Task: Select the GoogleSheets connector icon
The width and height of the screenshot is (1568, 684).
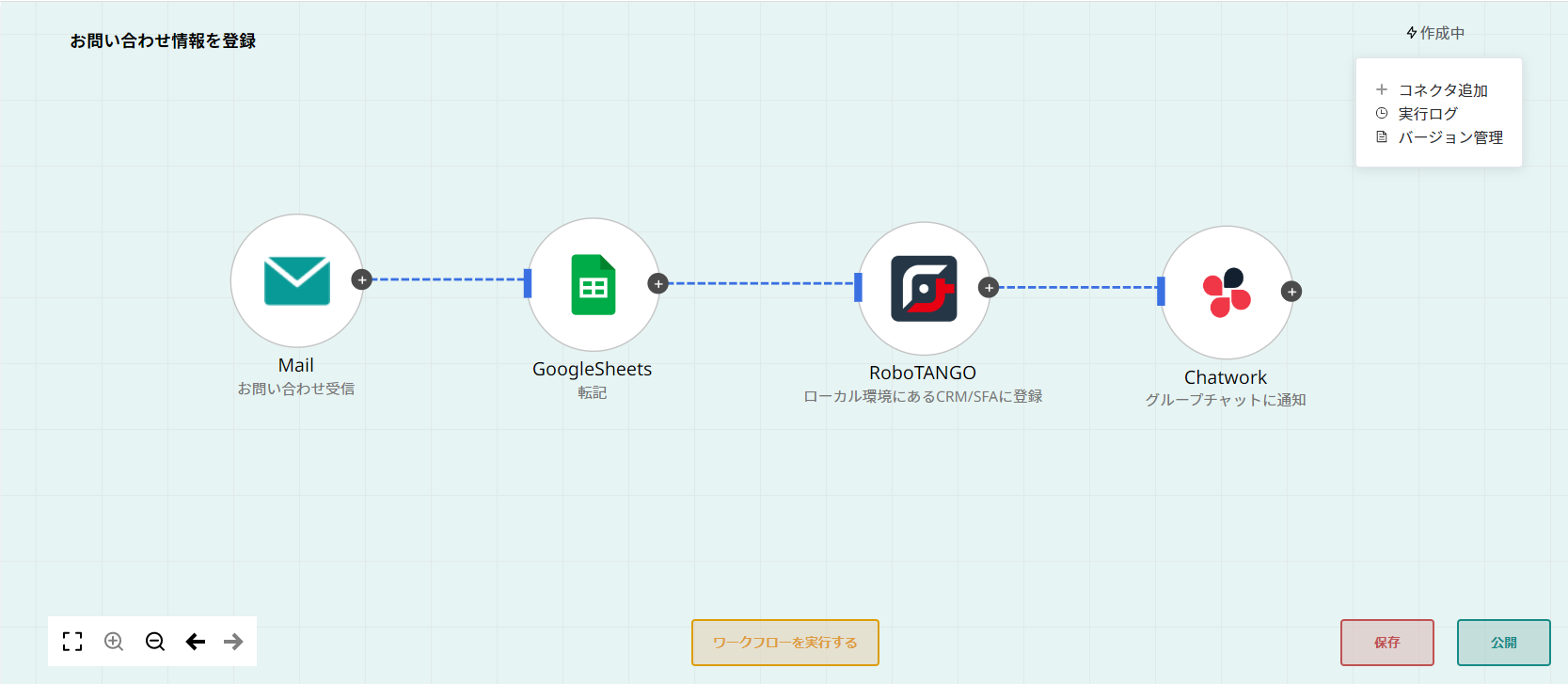Action: point(594,284)
